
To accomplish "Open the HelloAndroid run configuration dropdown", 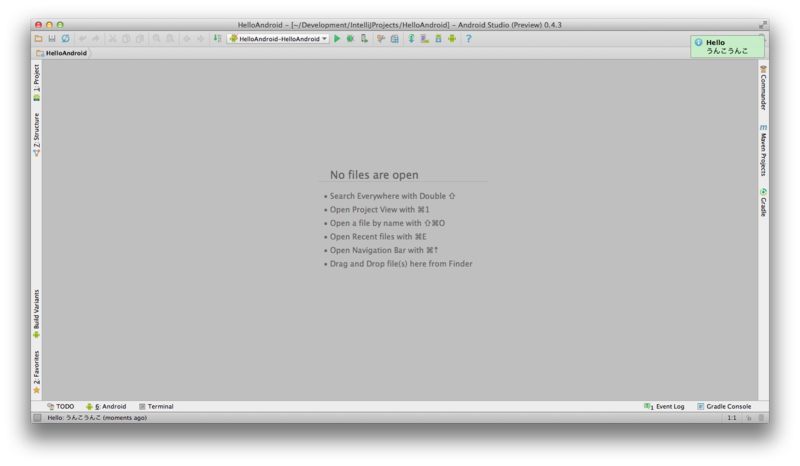I will pos(279,39).
